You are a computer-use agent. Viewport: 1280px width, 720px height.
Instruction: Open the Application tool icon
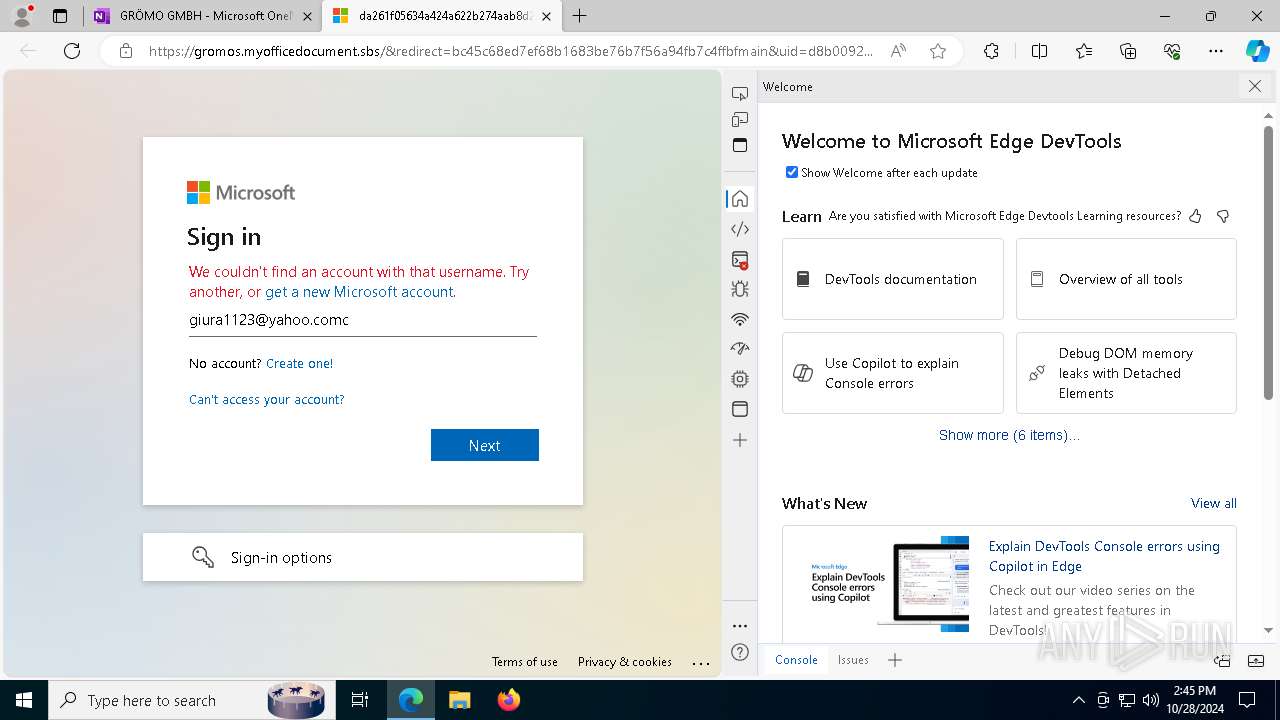click(740, 409)
